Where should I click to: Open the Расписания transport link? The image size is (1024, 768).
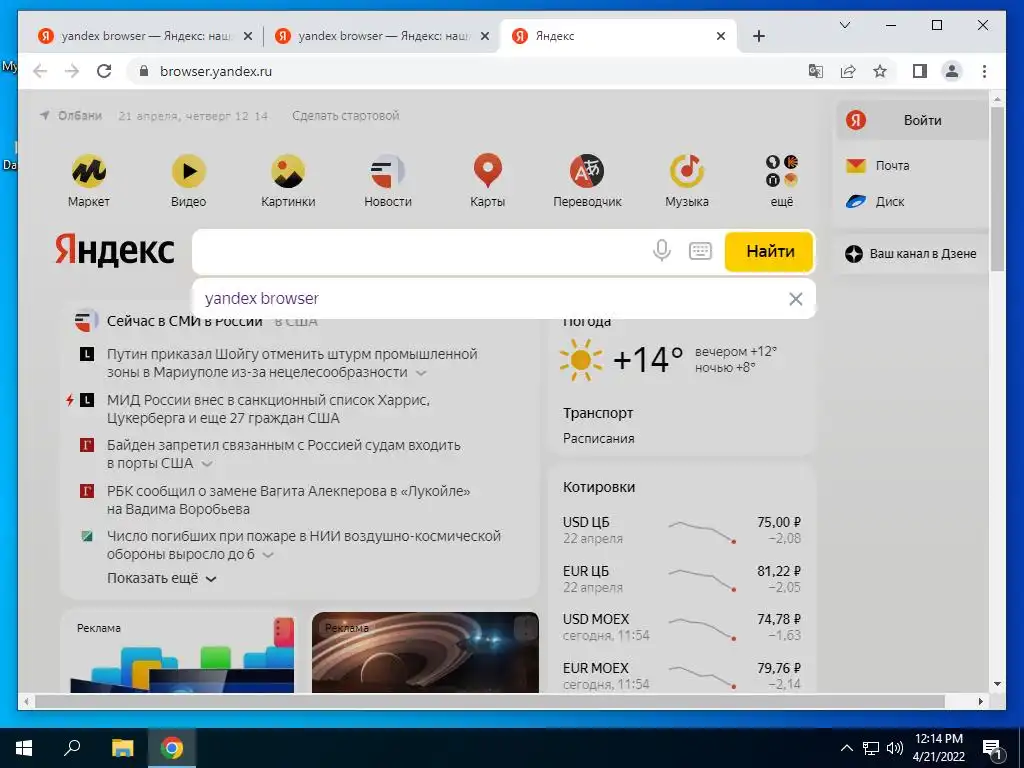pos(599,438)
